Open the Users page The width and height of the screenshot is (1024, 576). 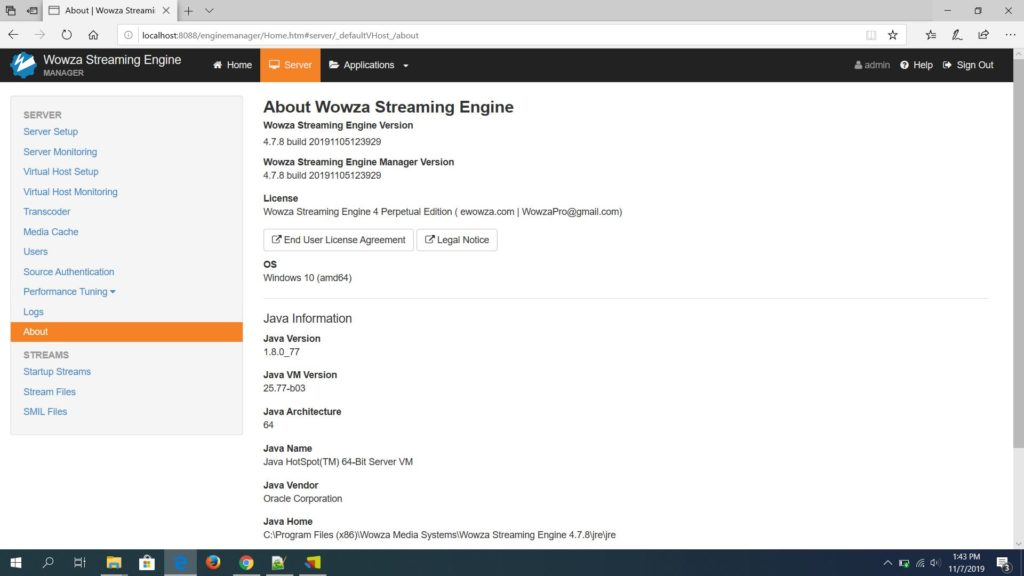click(35, 251)
